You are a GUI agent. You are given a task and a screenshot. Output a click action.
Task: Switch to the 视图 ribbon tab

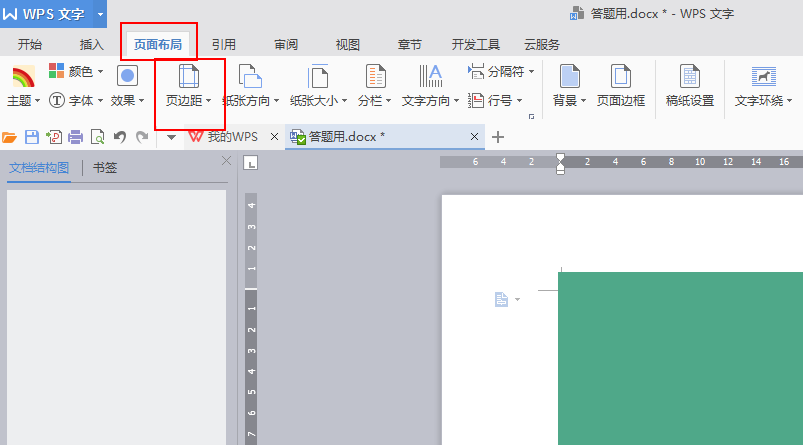(348, 45)
